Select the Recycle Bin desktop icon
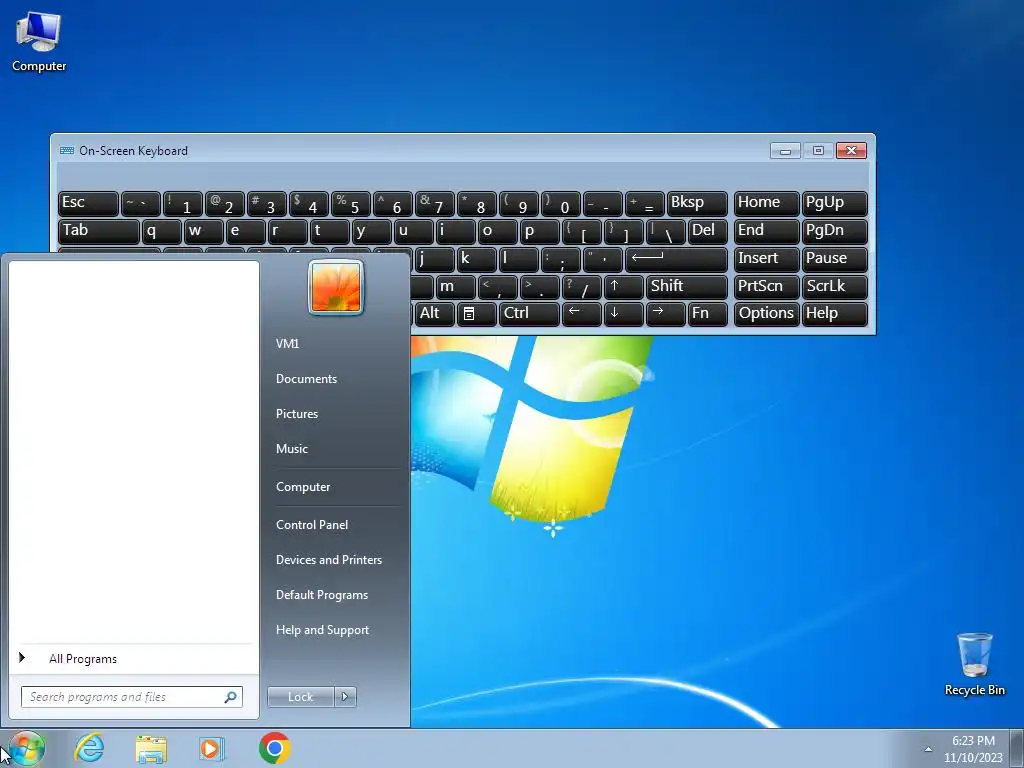This screenshot has width=1024, height=768. point(974,664)
